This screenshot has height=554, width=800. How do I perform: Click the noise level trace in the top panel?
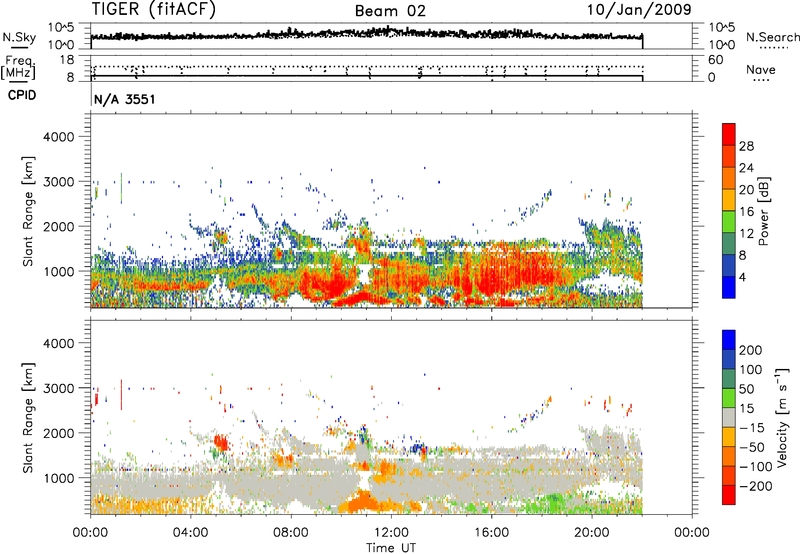click(366, 35)
